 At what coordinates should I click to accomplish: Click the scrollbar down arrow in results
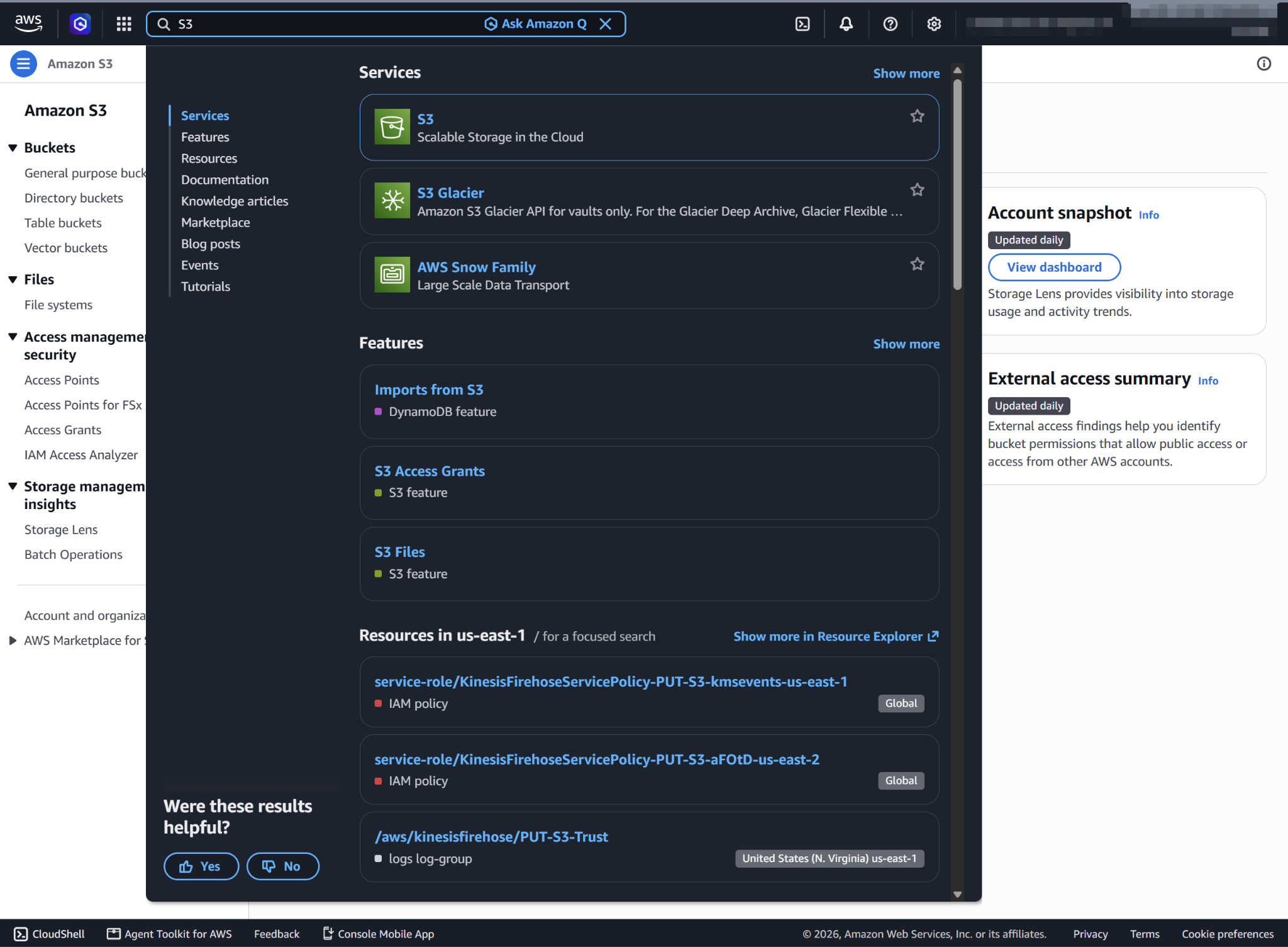click(x=957, y=894)
